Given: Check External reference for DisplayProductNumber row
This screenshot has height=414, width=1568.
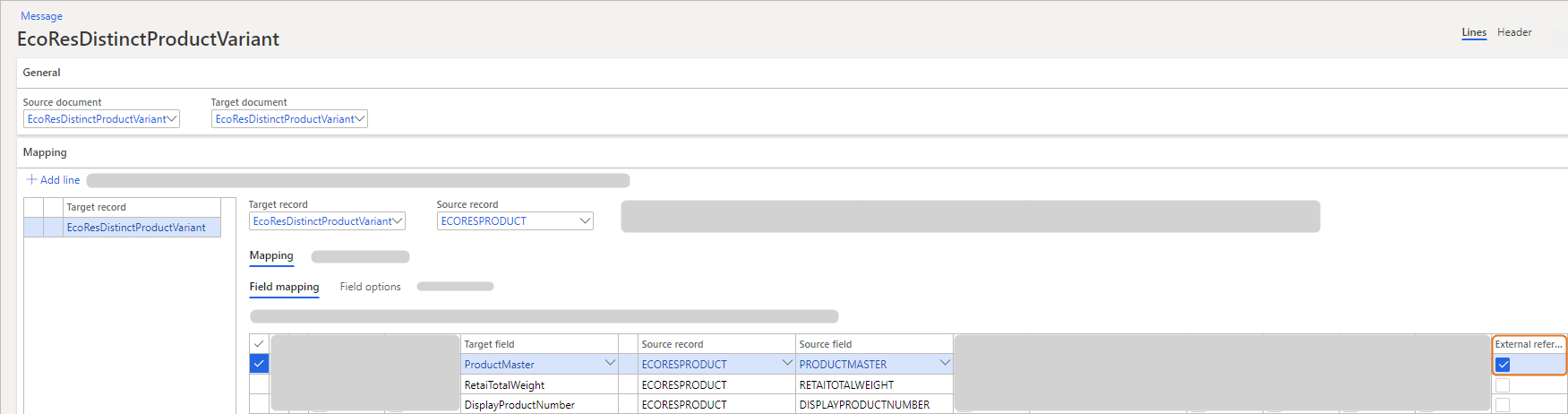Looking at the screenshot, I should coord(1503,405).
